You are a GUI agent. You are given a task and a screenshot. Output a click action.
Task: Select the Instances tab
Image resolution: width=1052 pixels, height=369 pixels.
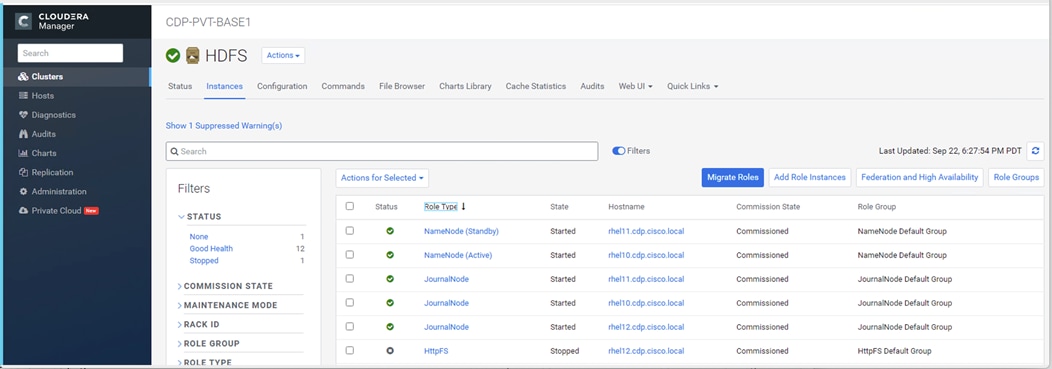pyautogui.click(x=225, y=87)
